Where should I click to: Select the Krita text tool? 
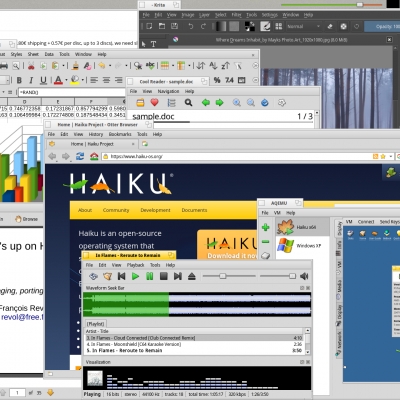click(153, 44)
